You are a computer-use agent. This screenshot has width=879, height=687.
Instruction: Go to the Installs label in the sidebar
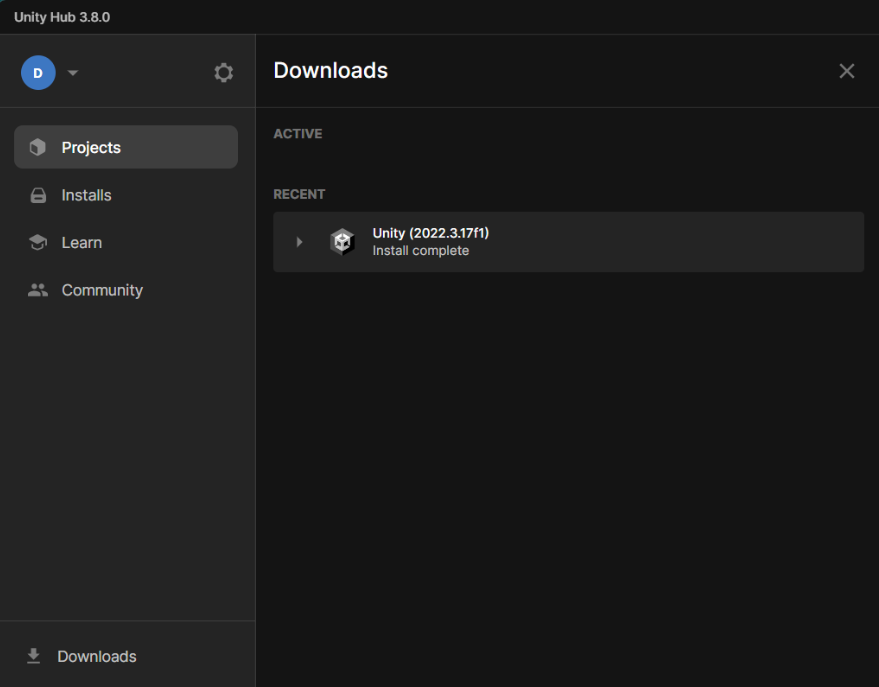(x=86, y=195)
